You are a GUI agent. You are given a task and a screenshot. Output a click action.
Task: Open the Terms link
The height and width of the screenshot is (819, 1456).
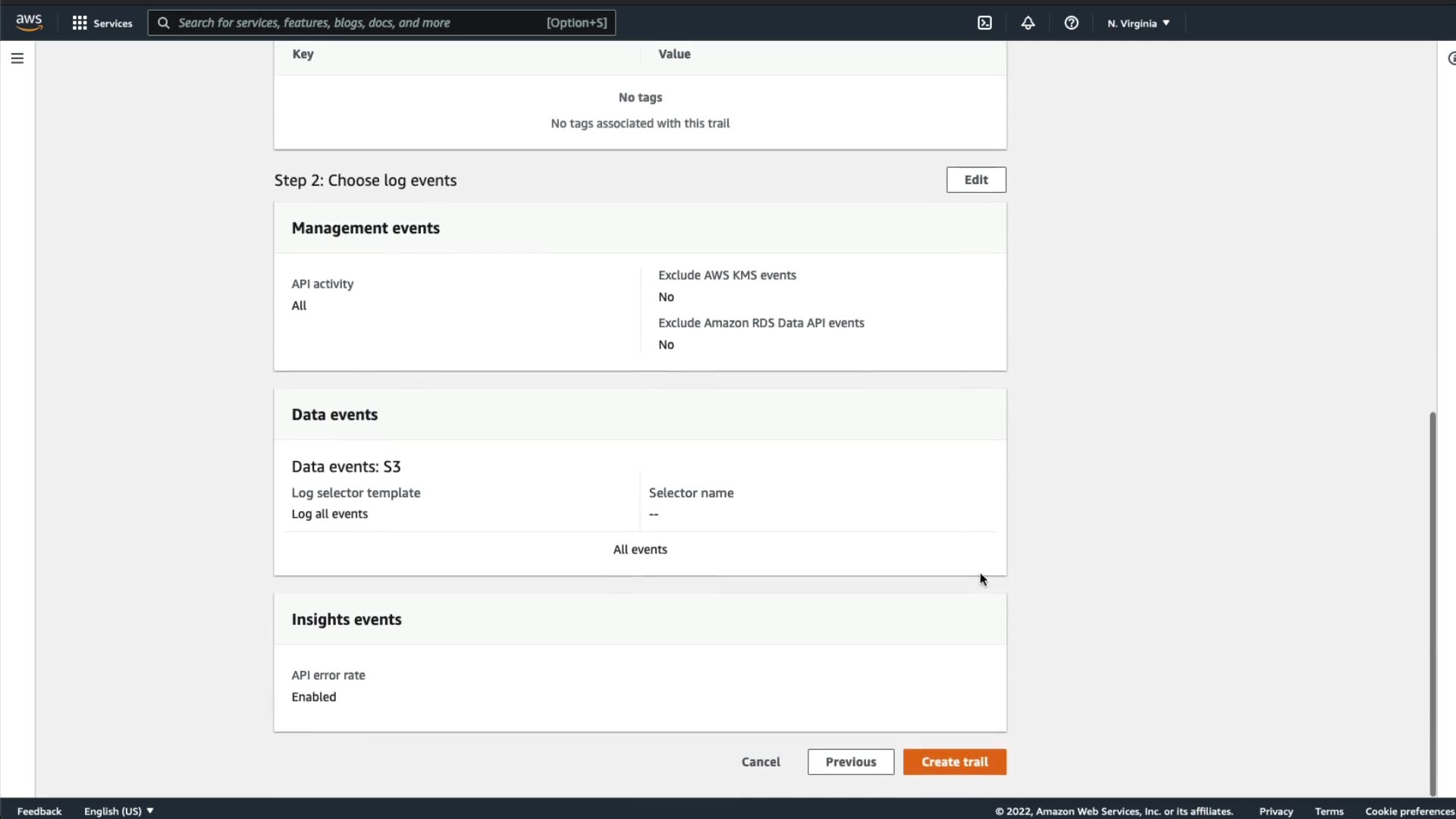1329,811
